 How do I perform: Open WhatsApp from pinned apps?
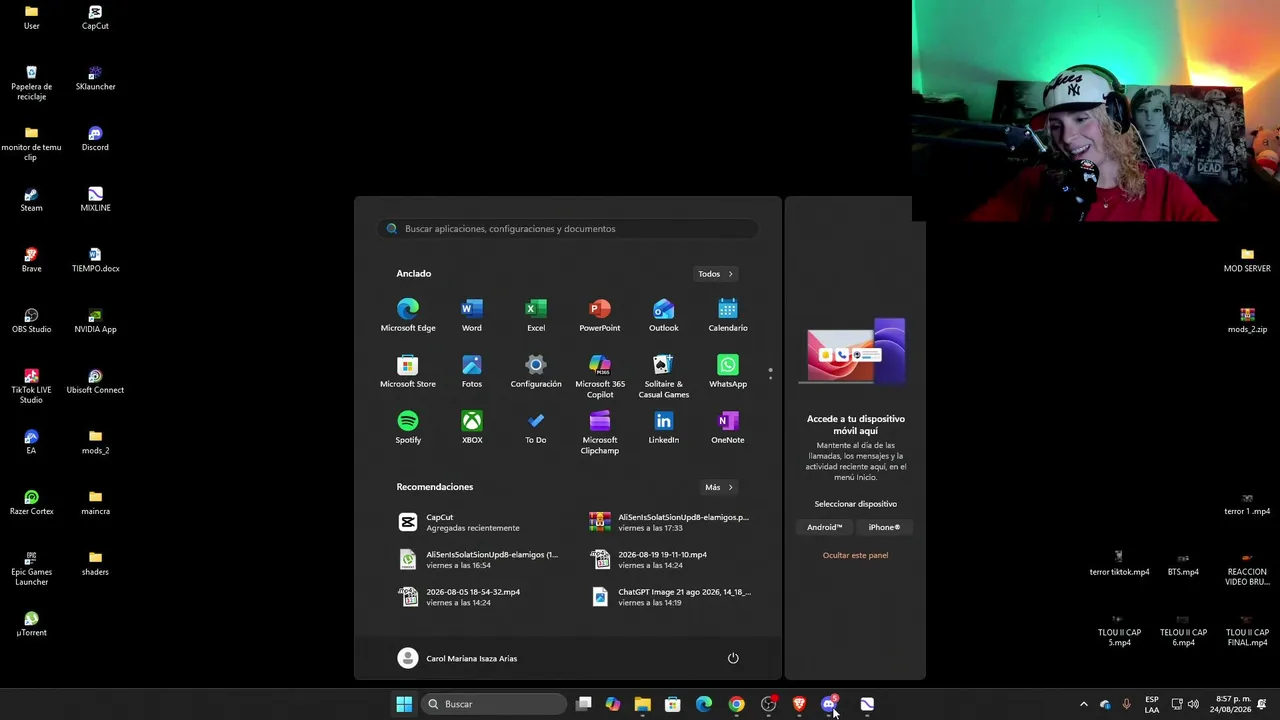pyautogui.click(x=728, y=371)
